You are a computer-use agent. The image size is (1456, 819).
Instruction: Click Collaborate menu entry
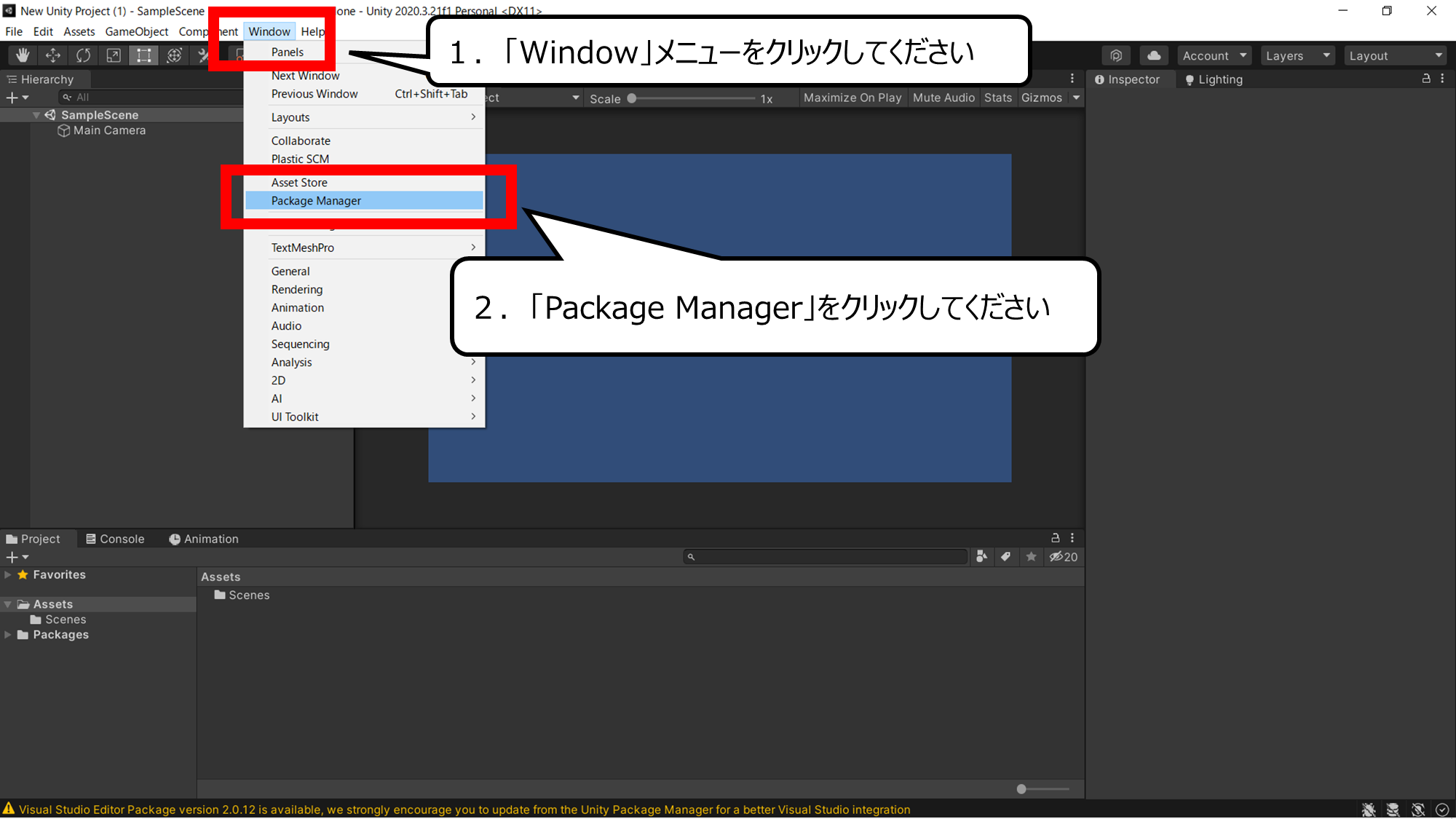coord(364,141)
